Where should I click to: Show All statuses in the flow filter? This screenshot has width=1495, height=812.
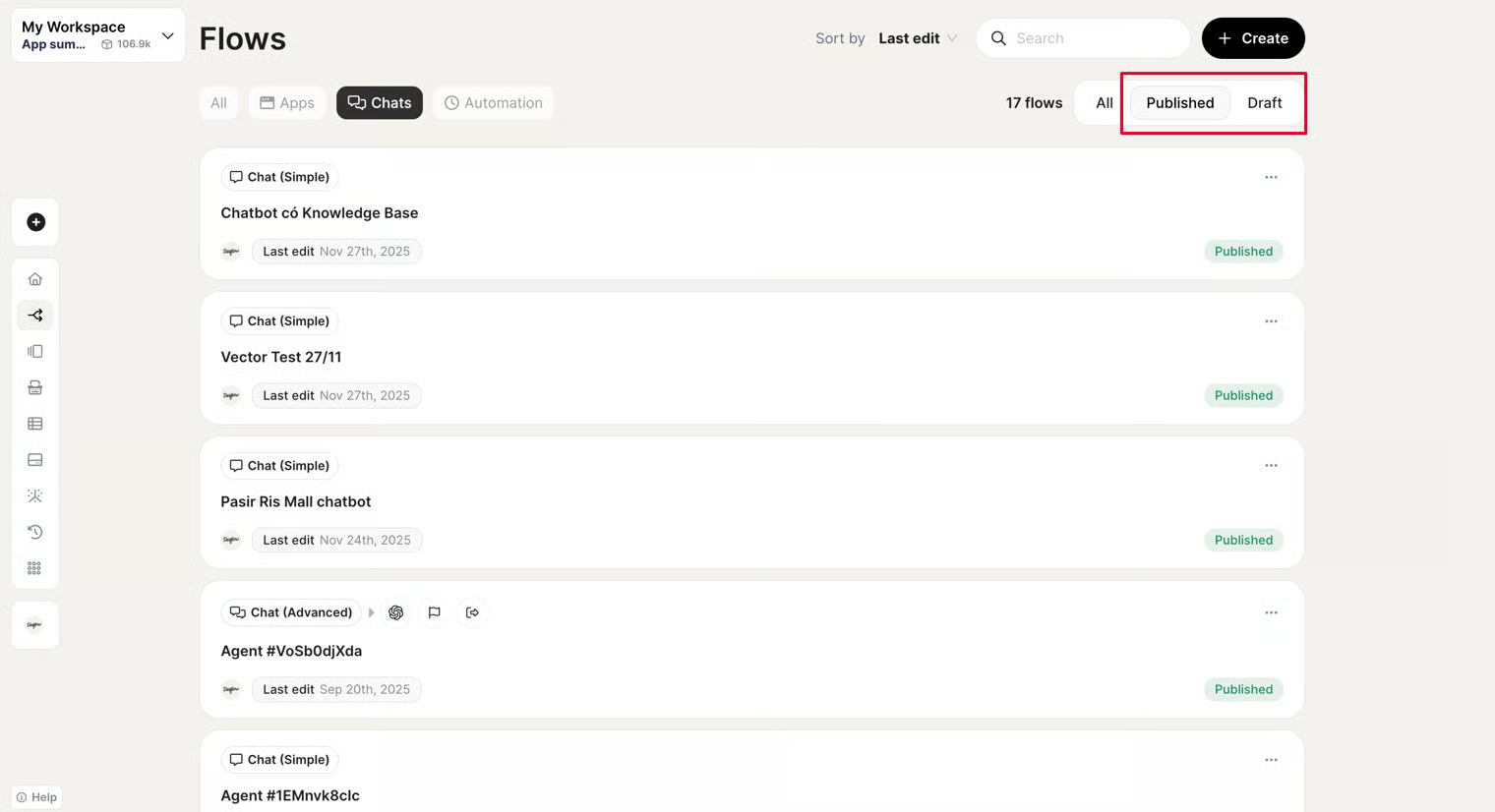1104,103
